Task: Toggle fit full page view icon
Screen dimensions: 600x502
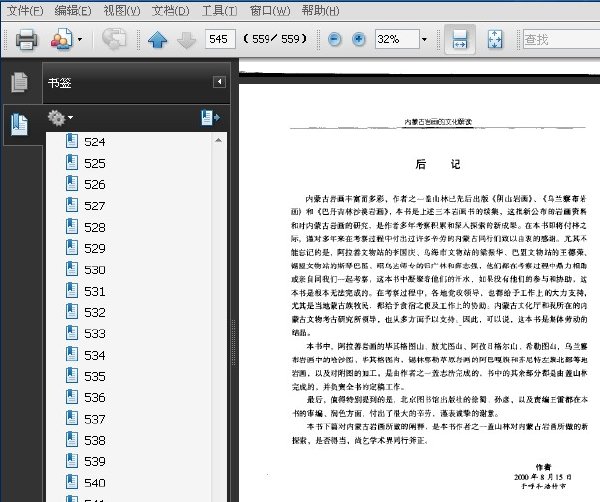Action: tap(495, 39)
